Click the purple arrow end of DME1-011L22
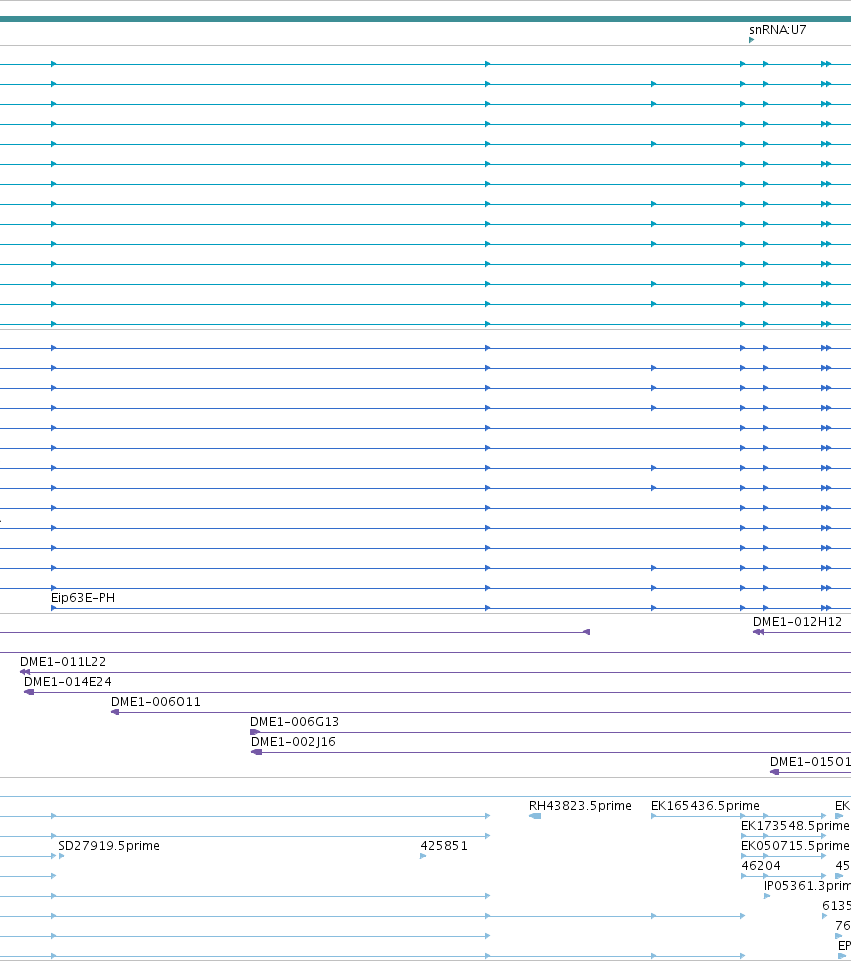This screenshot has width=851, height=961. [x=25, y=672]
